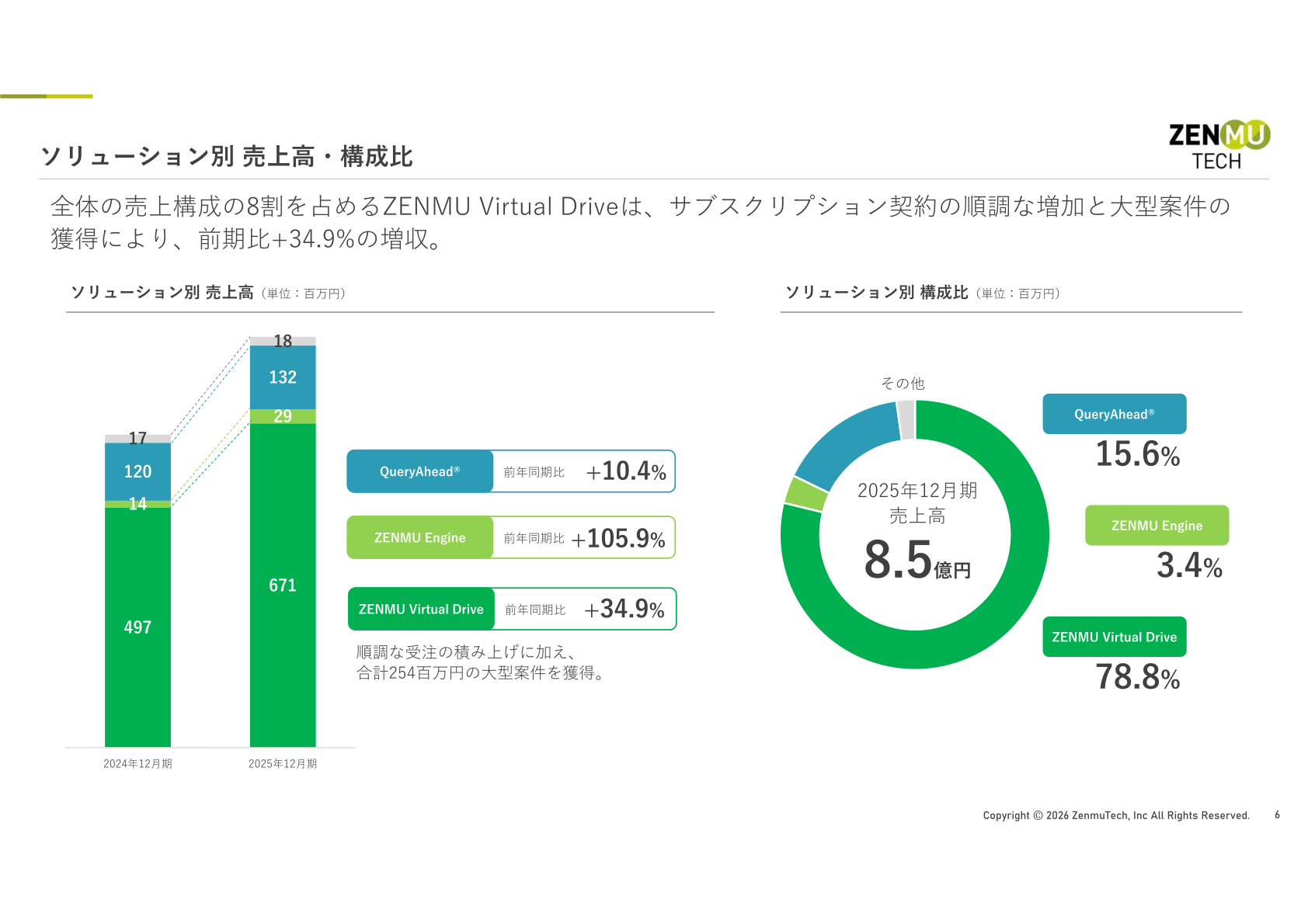The width and height of the screenshot is (1308, 924).
Task: Click the 2025年12月期 axis label
Action: tap(283, 764)
